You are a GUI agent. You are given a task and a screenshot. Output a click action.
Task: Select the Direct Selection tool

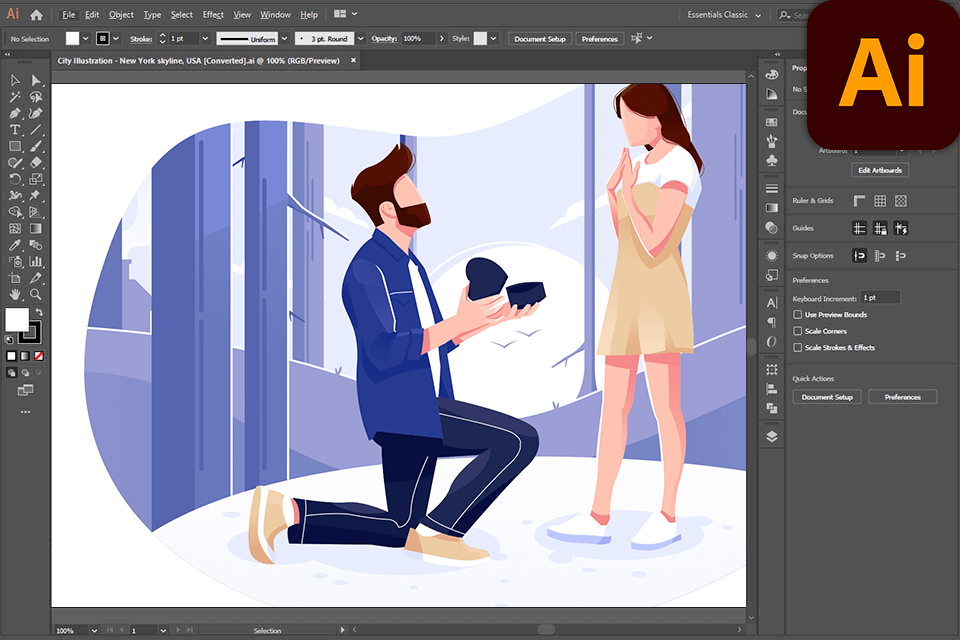click(x=36, y=80)
